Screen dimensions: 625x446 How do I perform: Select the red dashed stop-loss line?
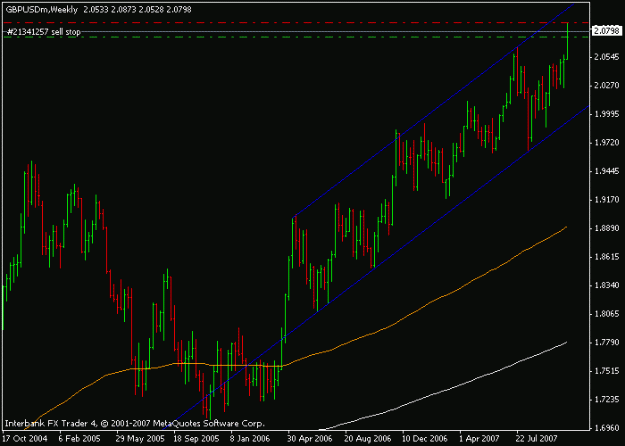click(295, 22)
